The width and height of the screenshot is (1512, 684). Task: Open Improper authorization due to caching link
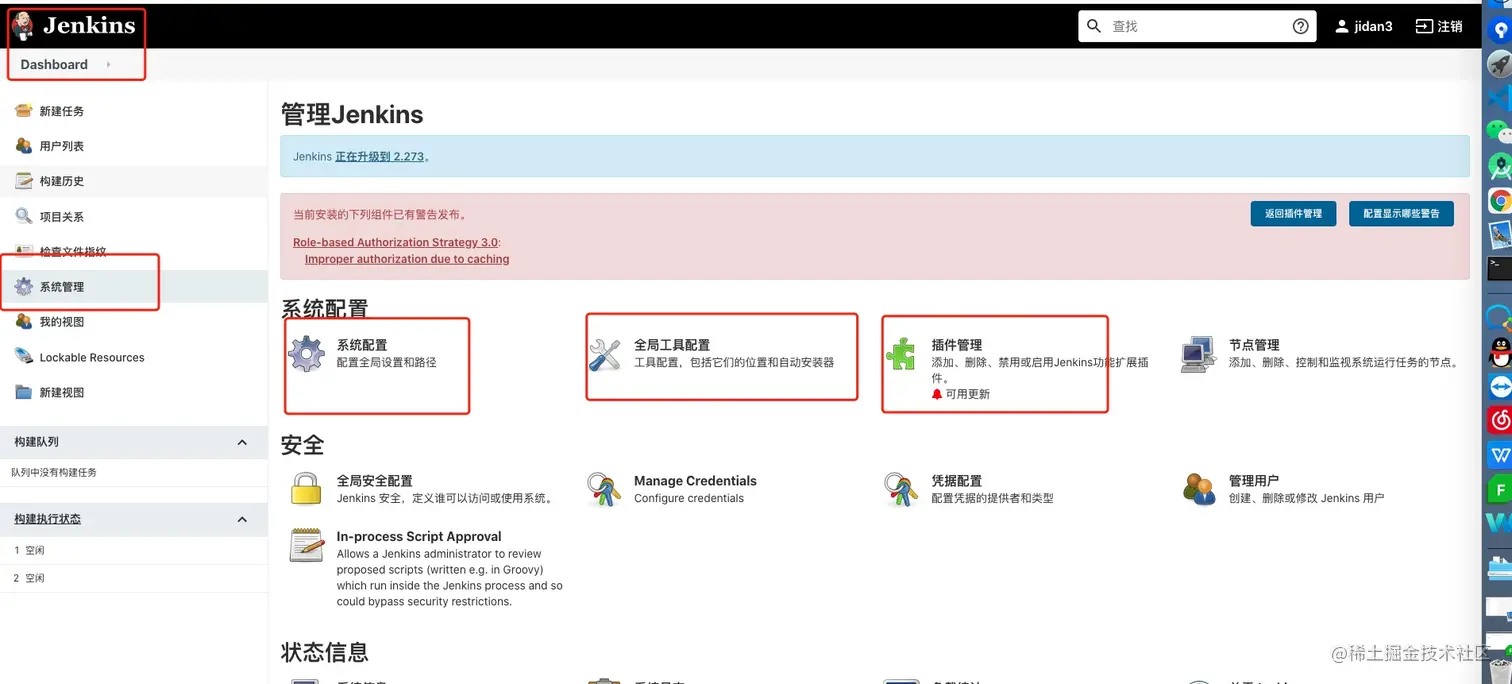[407, 259]
